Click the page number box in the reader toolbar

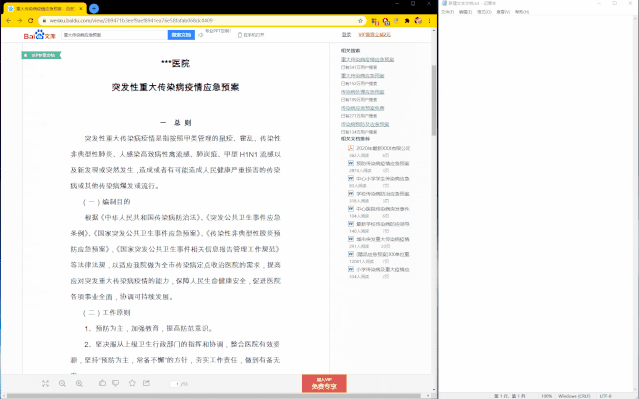175,384
